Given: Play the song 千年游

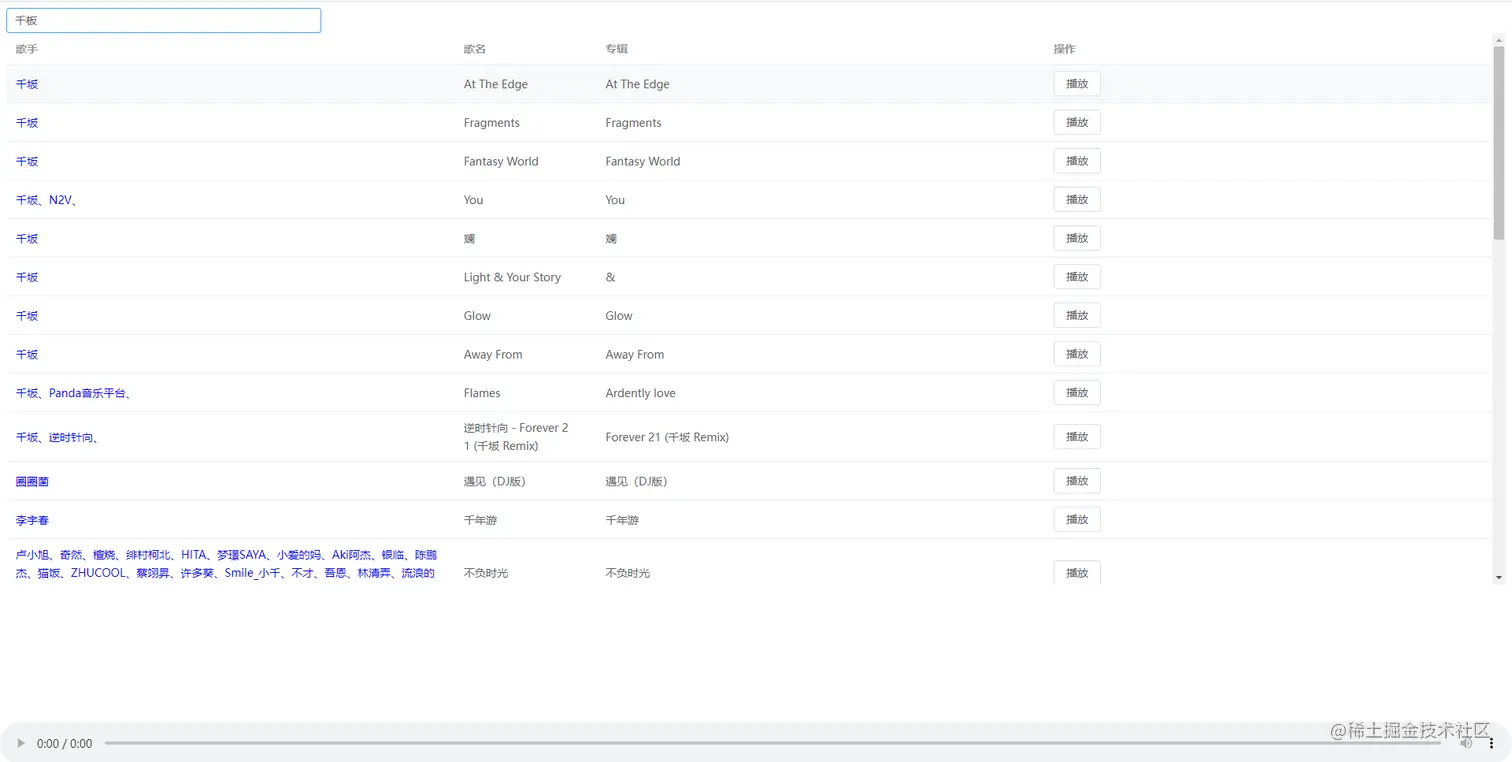Looking at the screenshot, I should (1077, 519).
